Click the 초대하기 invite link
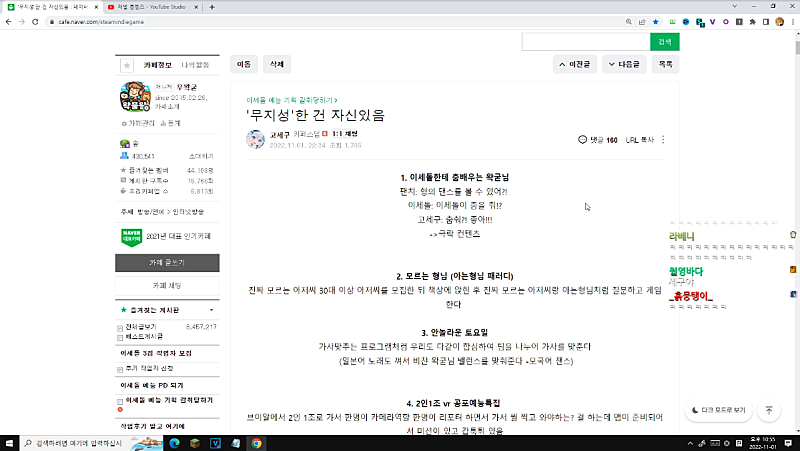The image size is (800, 451). pyautogui.click(x=202, y=157)
